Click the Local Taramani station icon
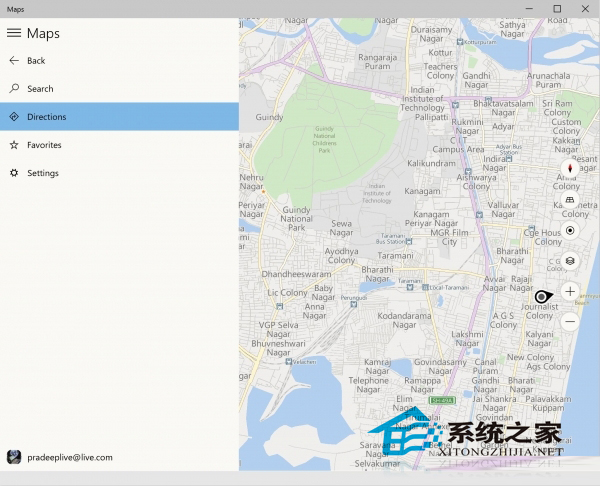 click(x=425, y=287)
